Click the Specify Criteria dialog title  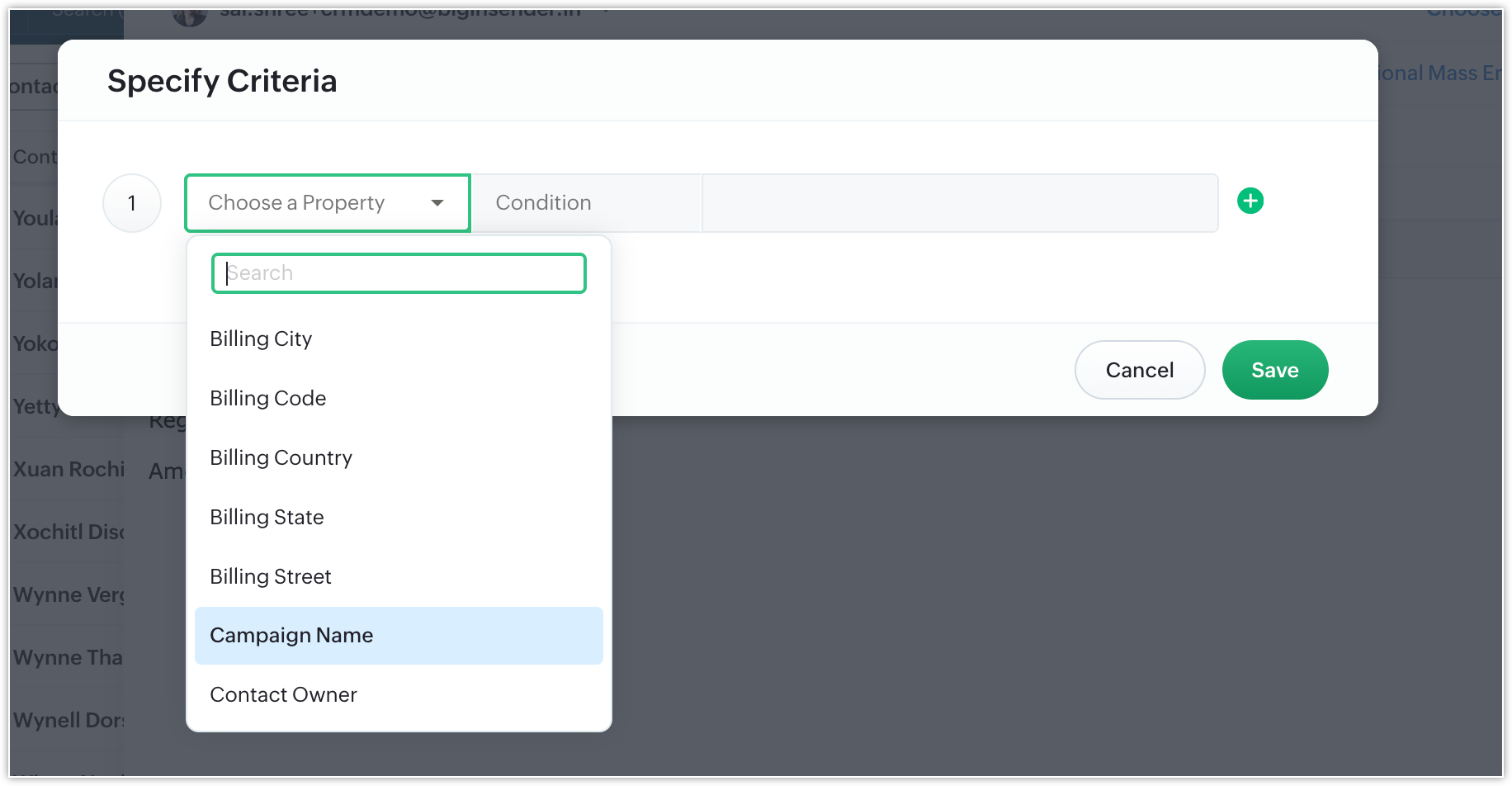[x=222, y=81]
